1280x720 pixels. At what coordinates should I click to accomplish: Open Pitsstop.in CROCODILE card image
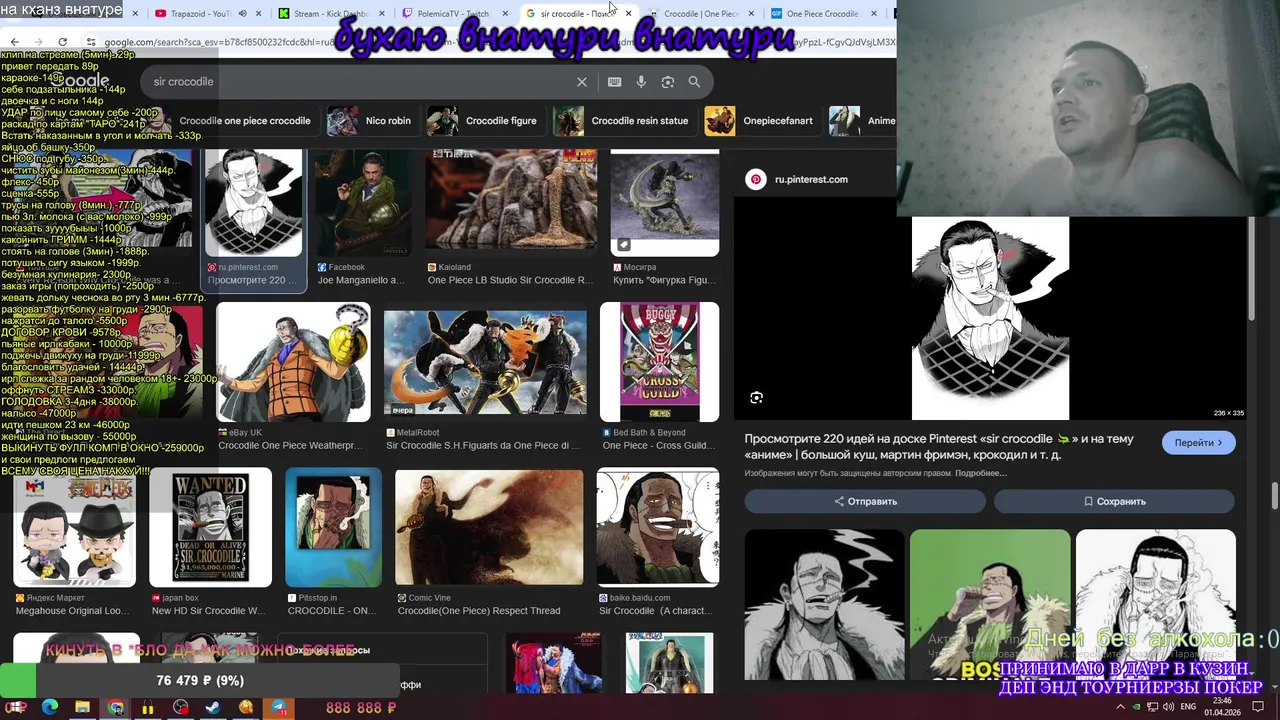[333, 527]
